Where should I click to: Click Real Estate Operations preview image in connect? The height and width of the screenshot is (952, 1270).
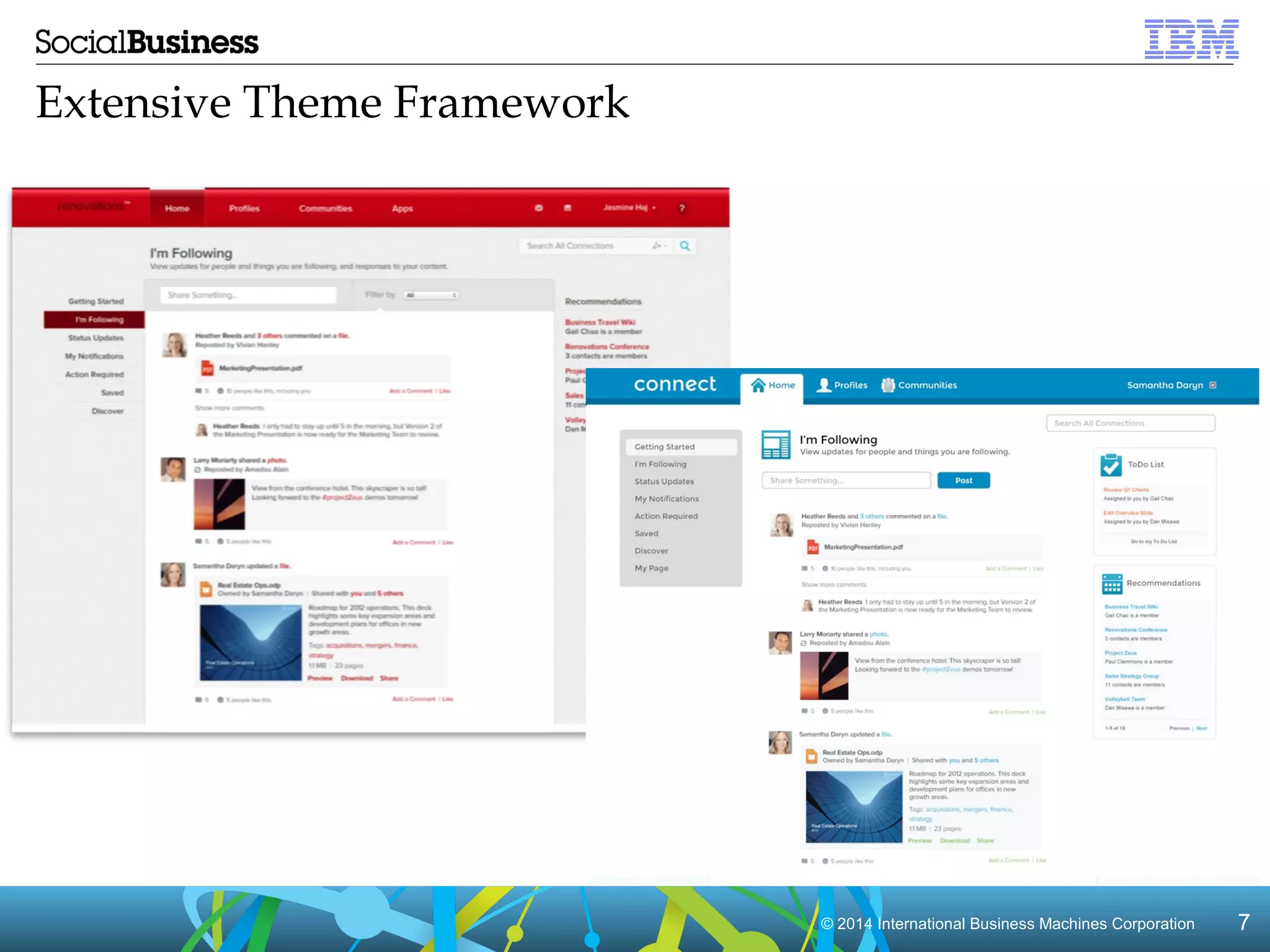click(x=854, y=807)
